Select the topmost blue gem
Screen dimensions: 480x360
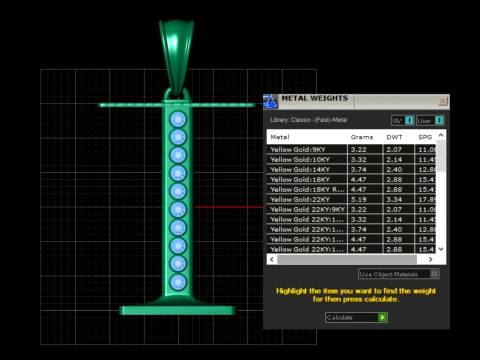pos(178,119)
